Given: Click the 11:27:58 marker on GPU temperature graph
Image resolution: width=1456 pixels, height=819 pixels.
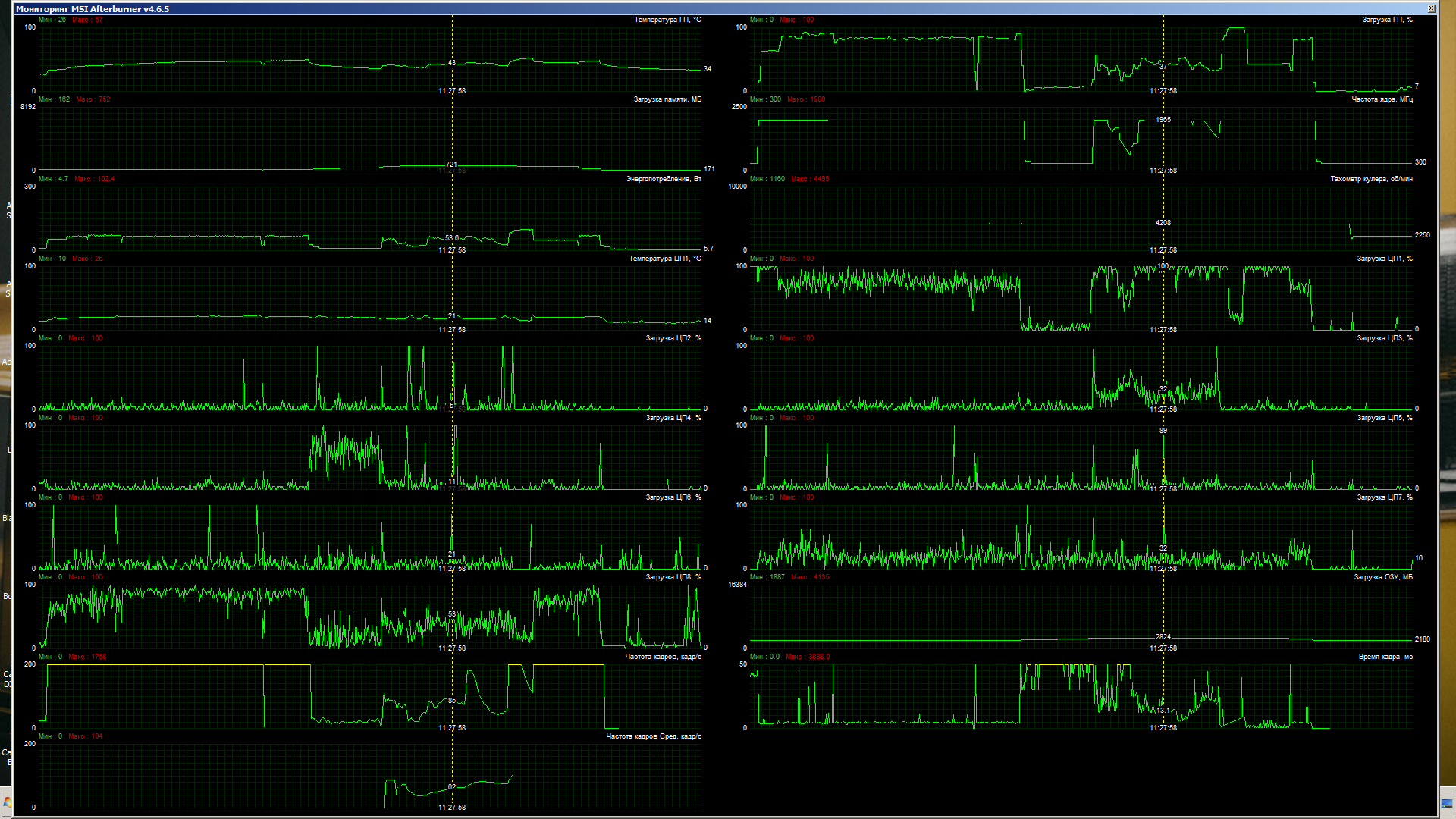Looking at the screenshot, I should pyautogui.click(x=452, y=91).
